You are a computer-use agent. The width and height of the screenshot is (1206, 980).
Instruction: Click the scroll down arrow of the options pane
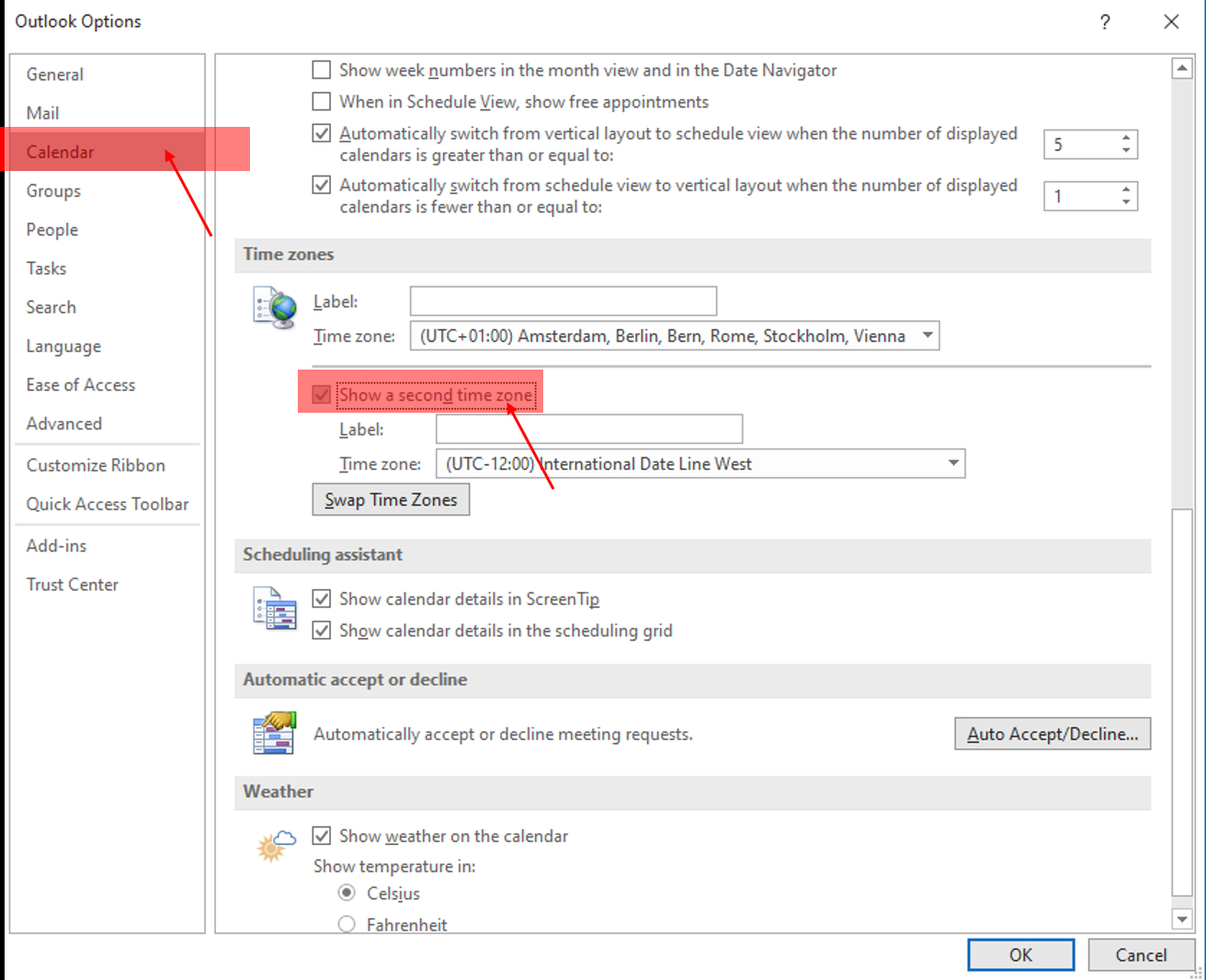(x=1182, y=919)
